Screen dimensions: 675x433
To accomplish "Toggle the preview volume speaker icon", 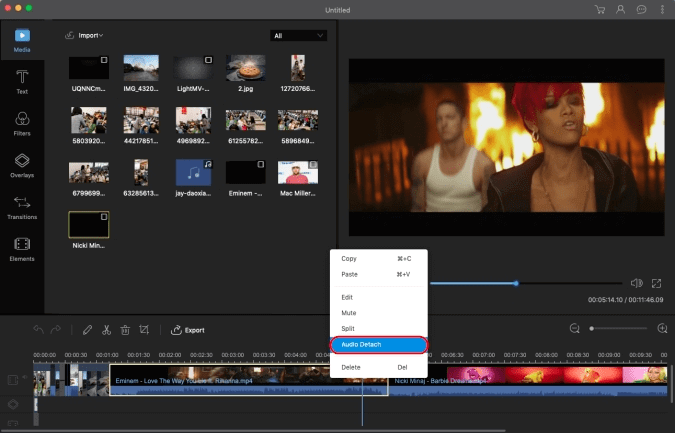I will tap(636, 284).
